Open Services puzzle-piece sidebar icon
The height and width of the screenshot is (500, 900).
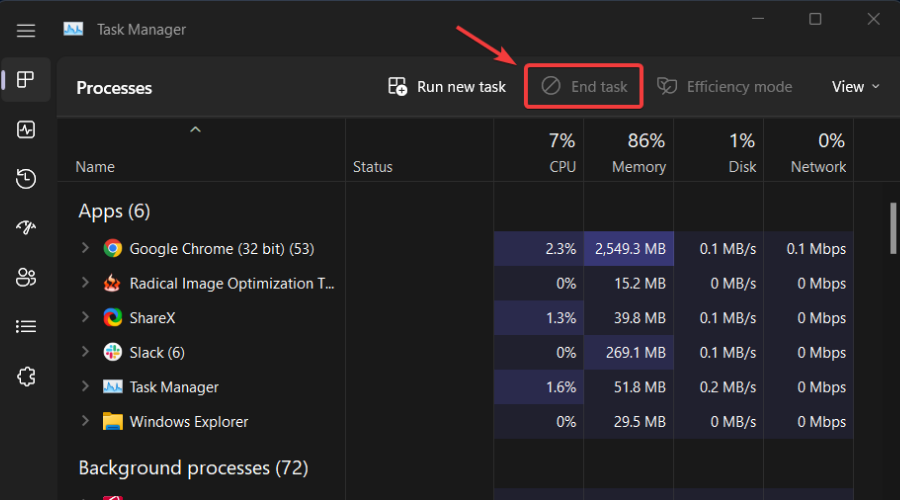point(26,376)
